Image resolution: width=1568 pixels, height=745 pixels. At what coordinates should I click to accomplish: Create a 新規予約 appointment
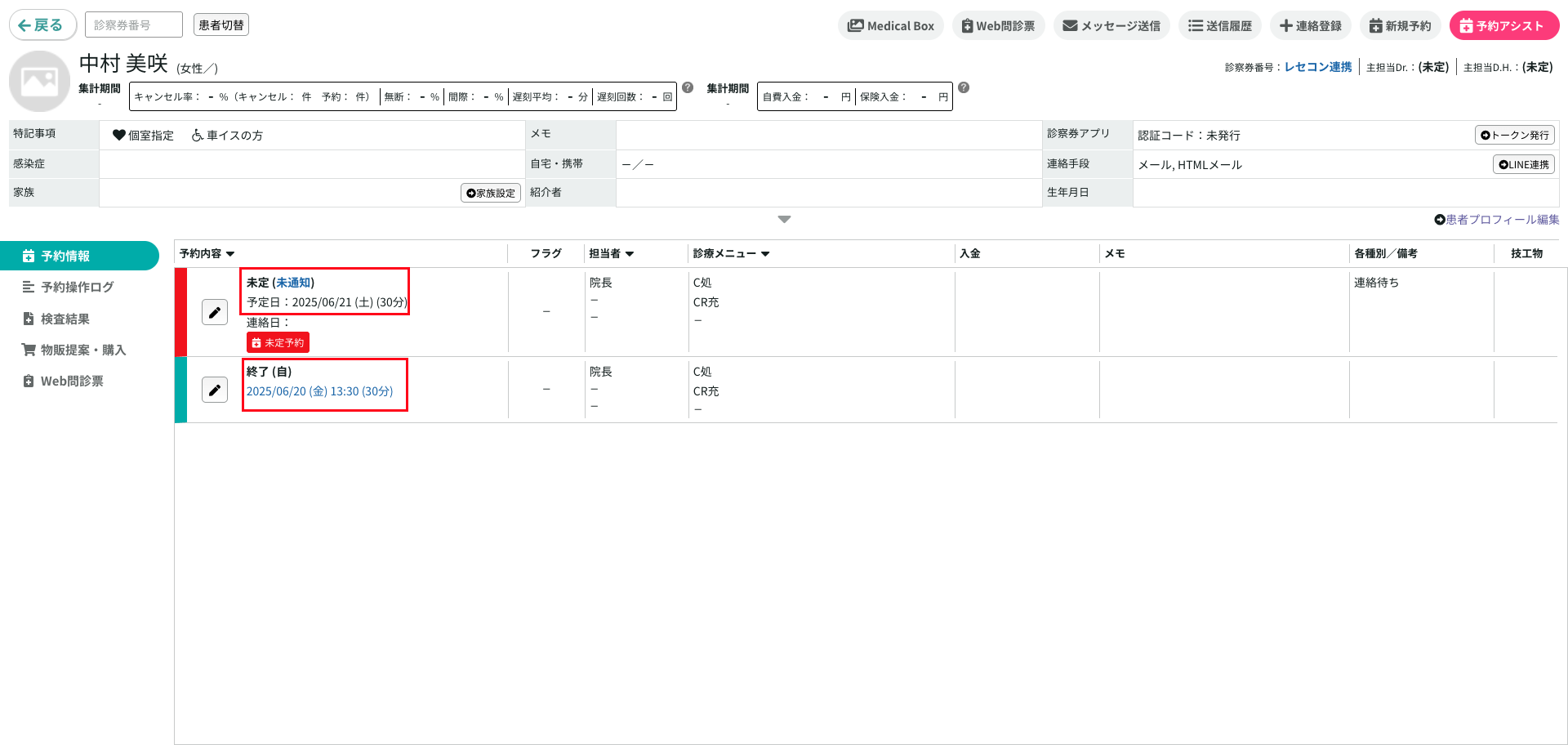click(x=1400, y=25)
